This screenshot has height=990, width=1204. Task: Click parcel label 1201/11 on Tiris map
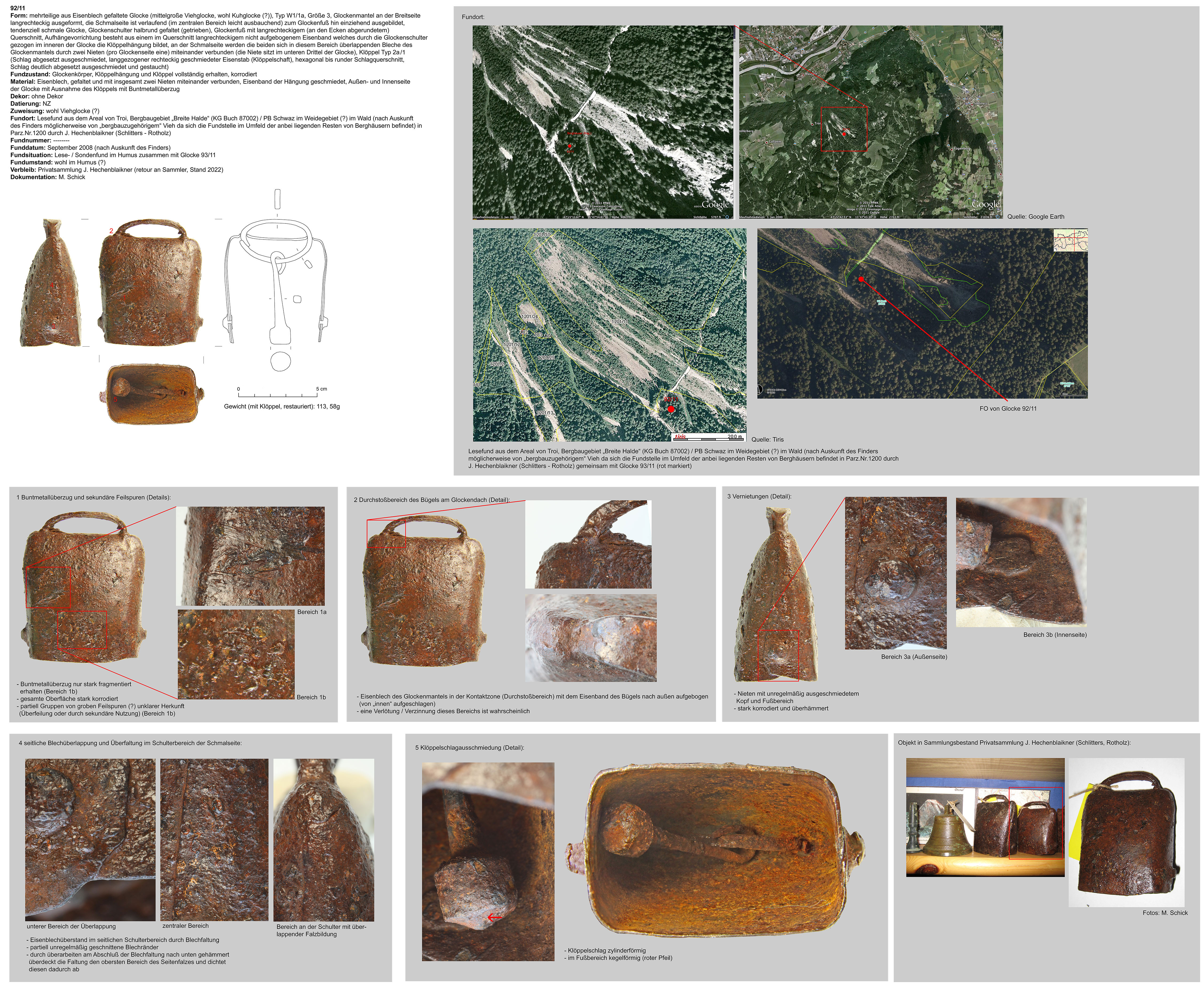pyautogui.click(x=620, y=322)
